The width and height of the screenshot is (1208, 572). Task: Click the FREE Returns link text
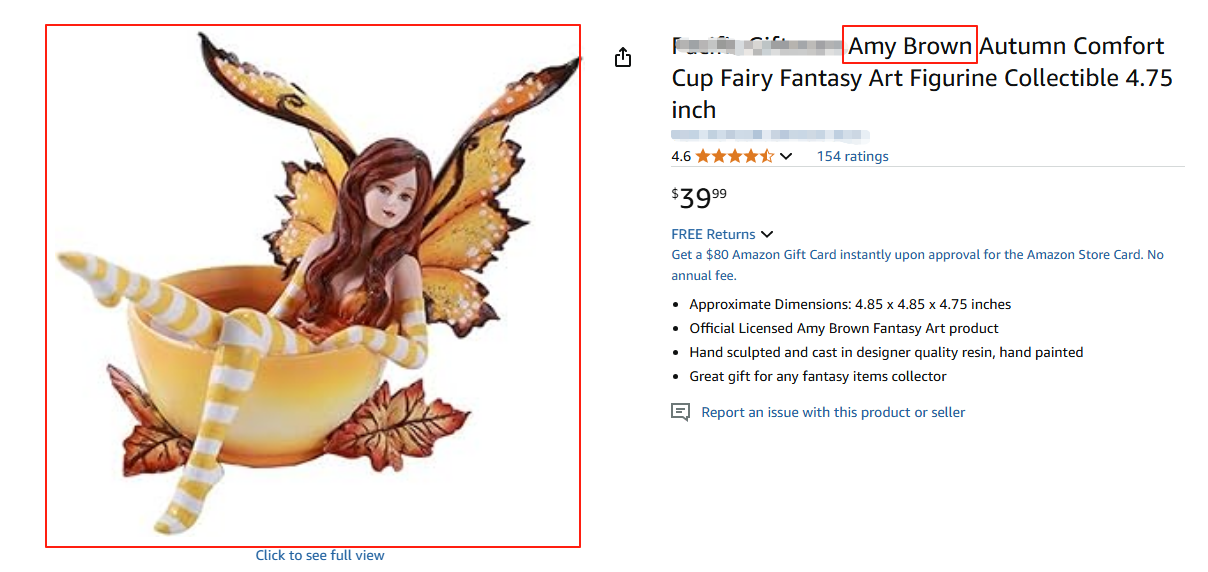tap(713, 235)
